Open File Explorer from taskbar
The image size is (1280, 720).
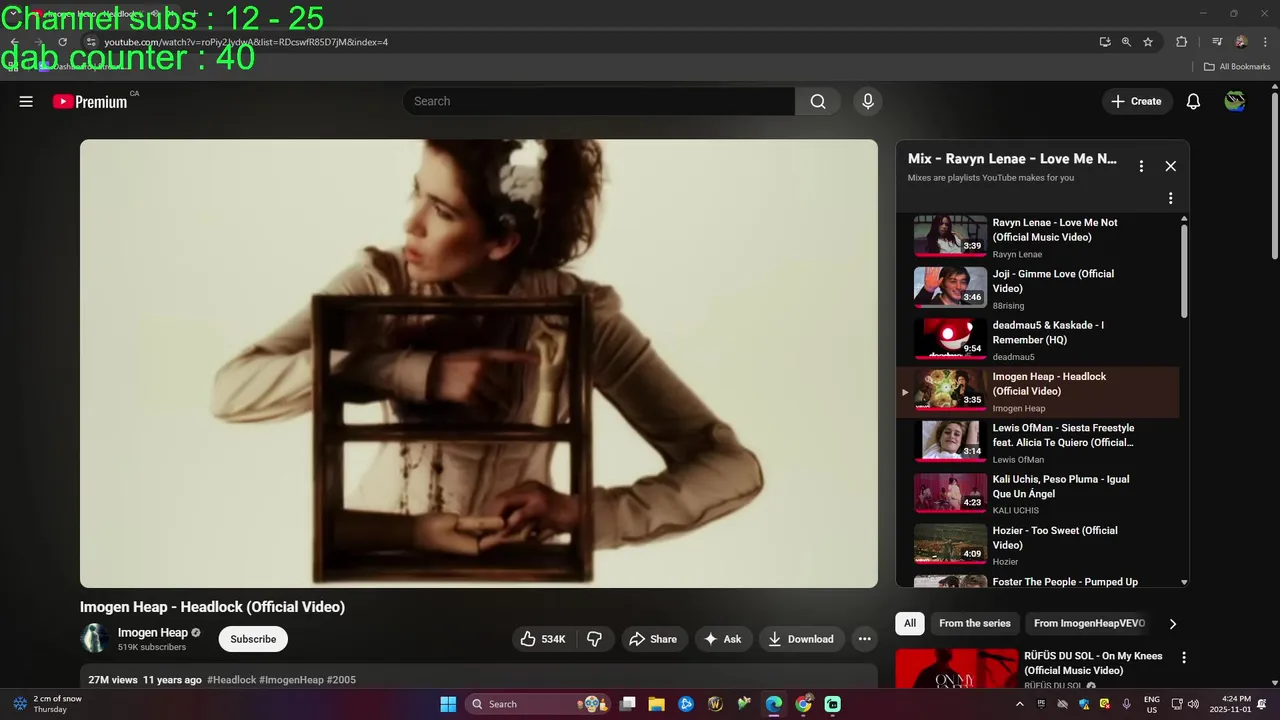(x=657, y=704)
